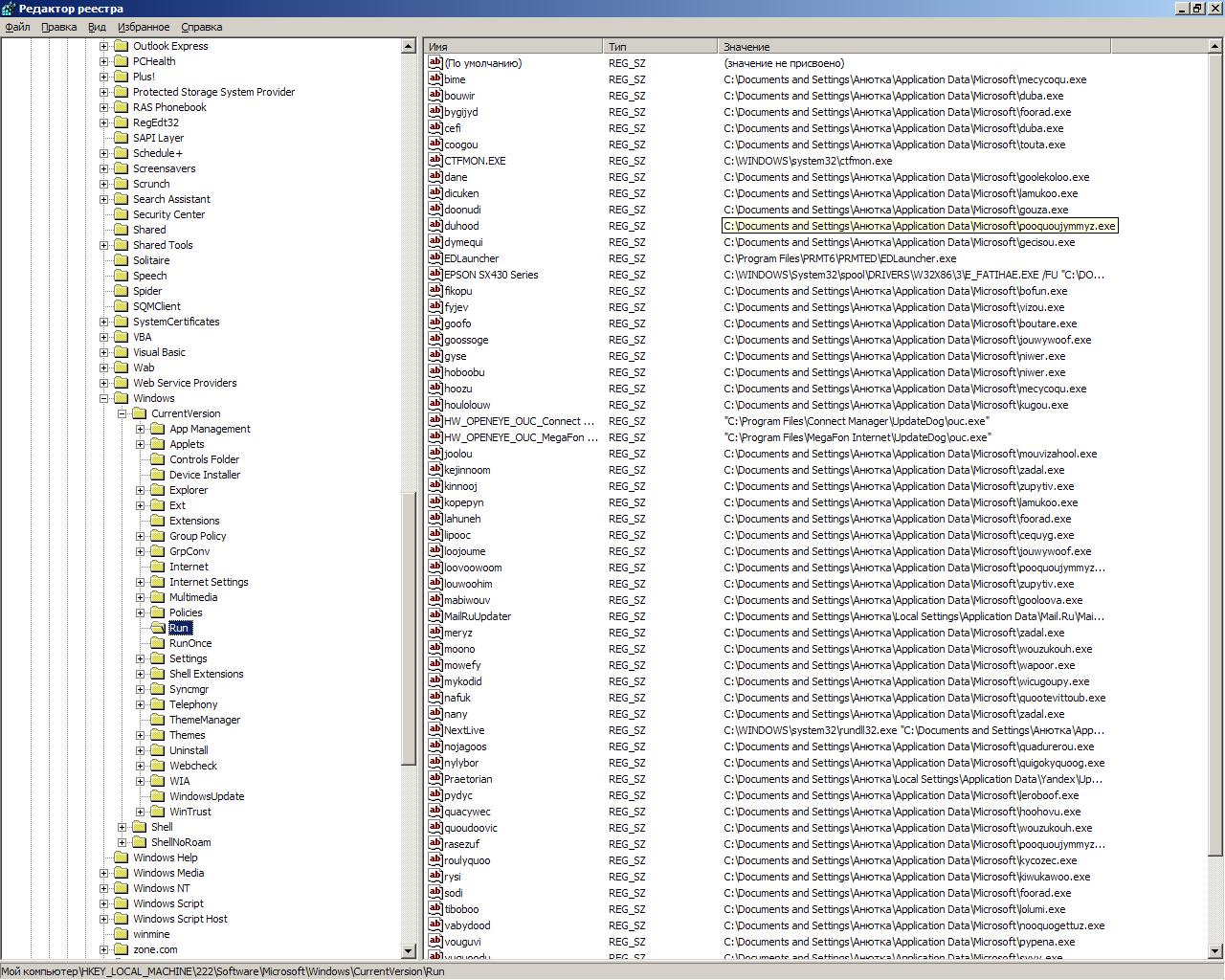Select the Windows Script Host key
This screenshot has height=980, width=1225.
click(x=180, y=919)
